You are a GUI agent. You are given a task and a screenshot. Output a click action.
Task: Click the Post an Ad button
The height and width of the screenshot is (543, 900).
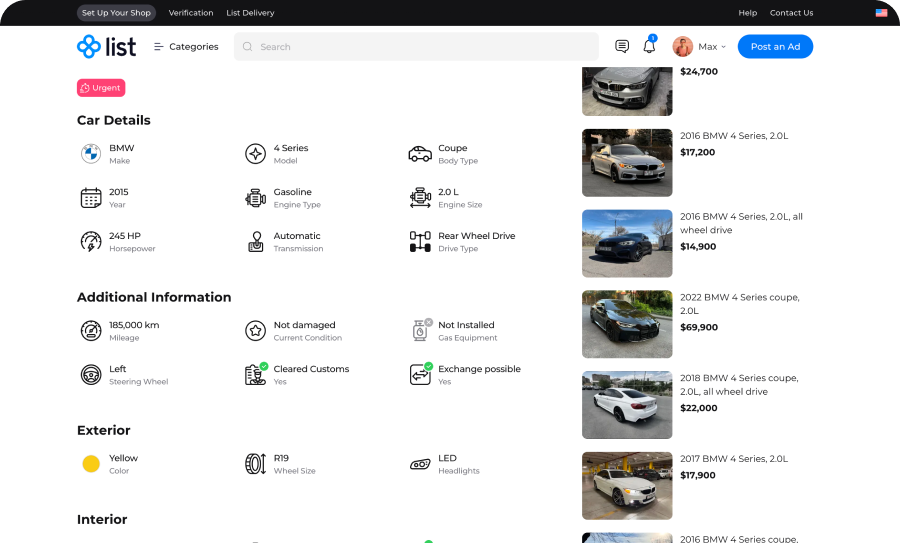click(775, 46)
